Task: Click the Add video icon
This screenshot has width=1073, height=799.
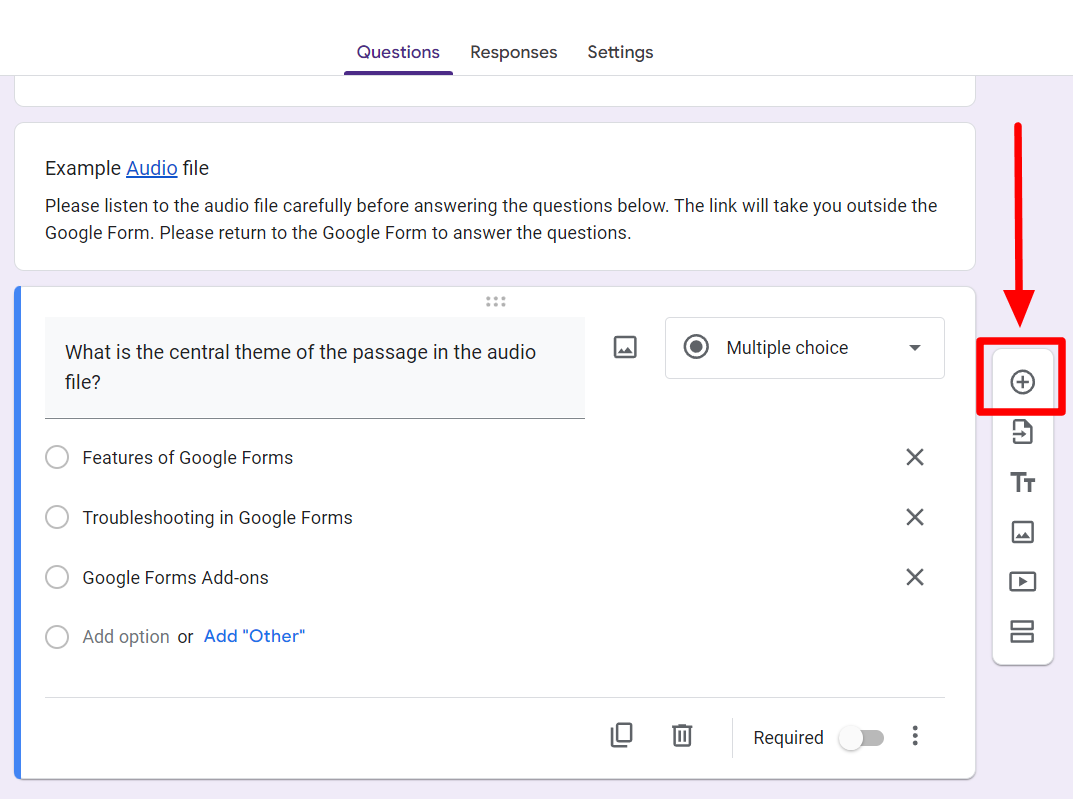Action: 1021,581
